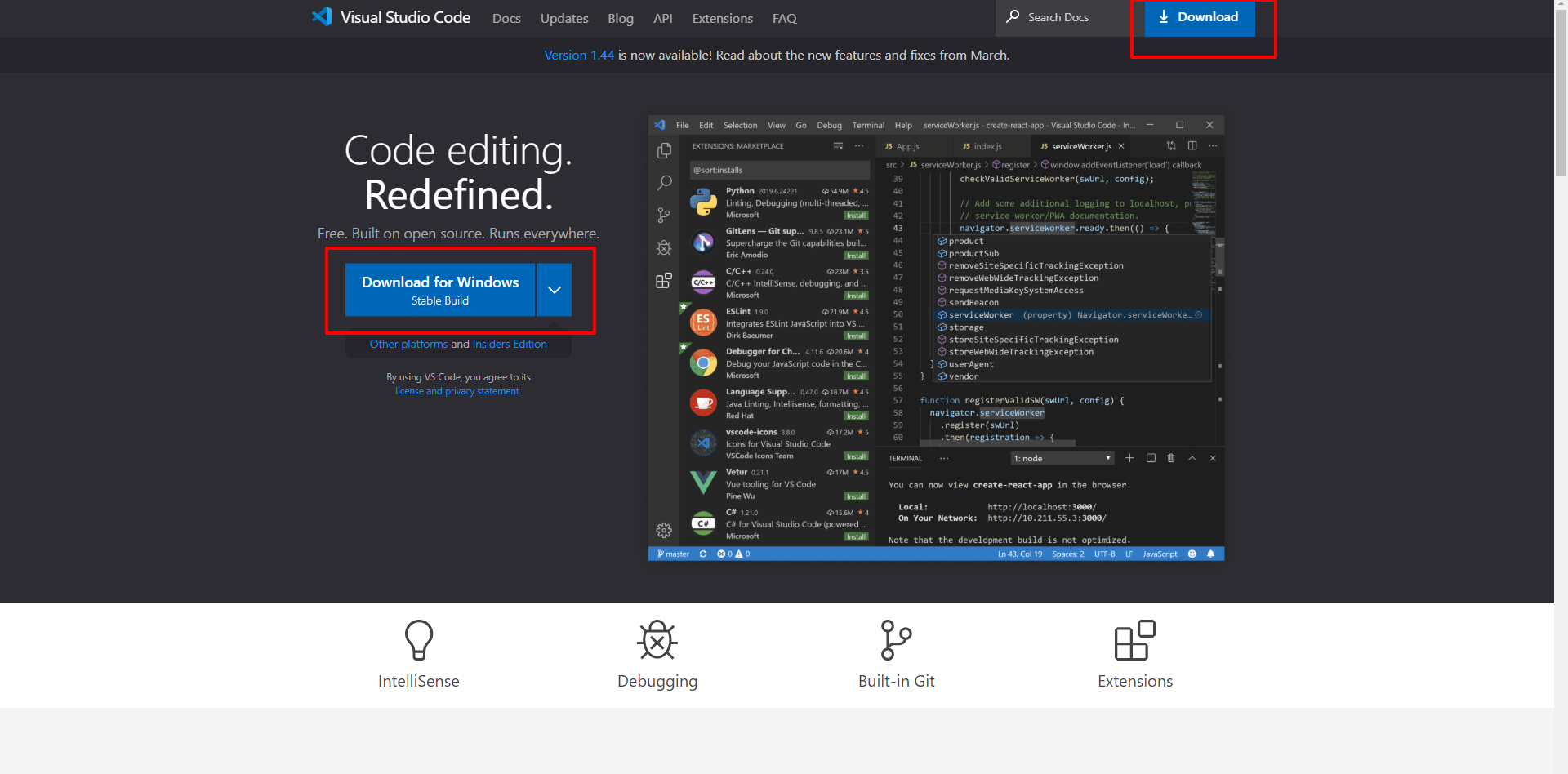The height and width of the screenshot is (774, 1568).
Task: Click the split editor icon in the screenshot
Action: click(x=1192, y=145)
